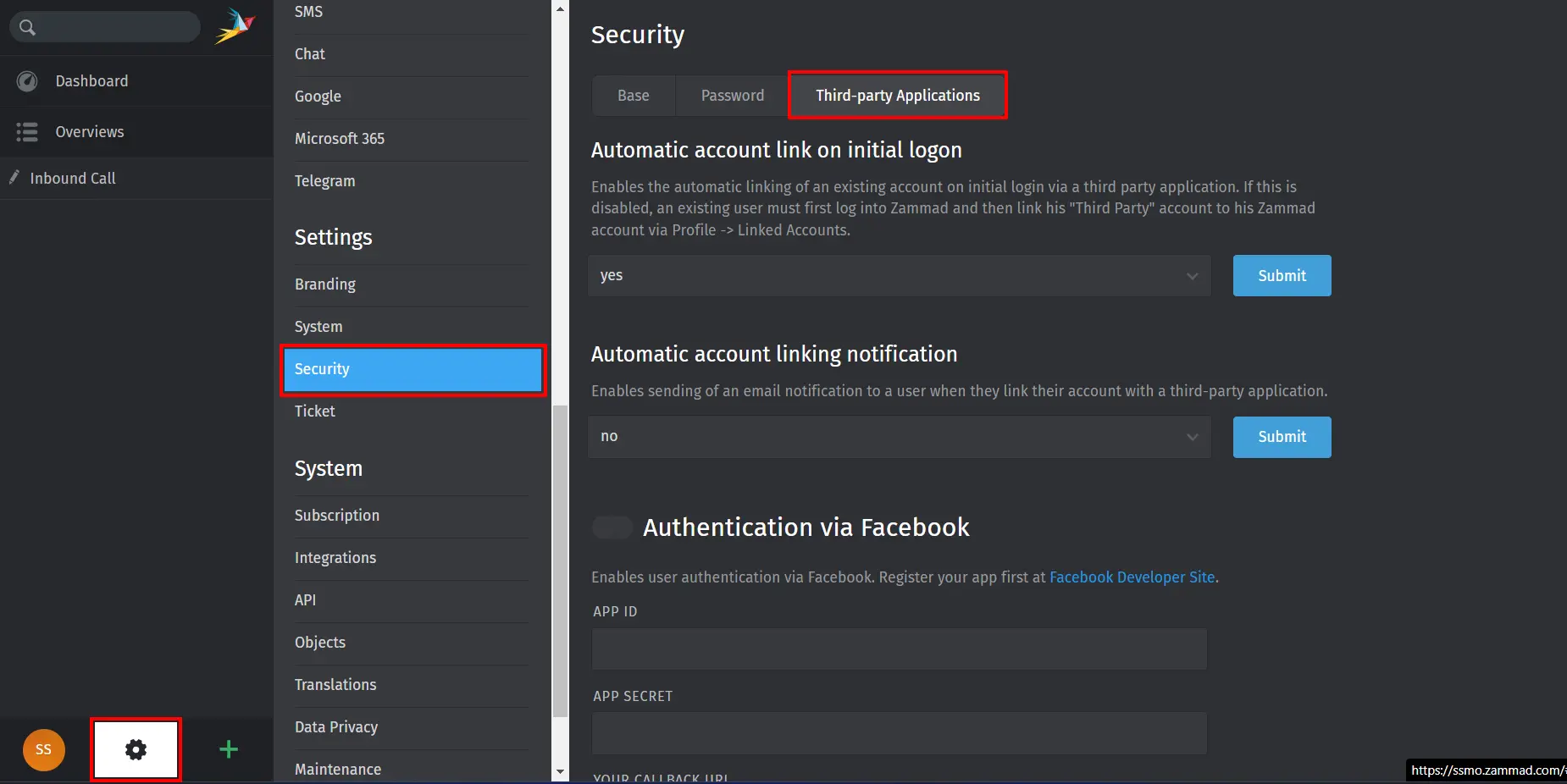1567x784 pixels.
Task: Click the Overviews list icon
Action: pos(27,132)
